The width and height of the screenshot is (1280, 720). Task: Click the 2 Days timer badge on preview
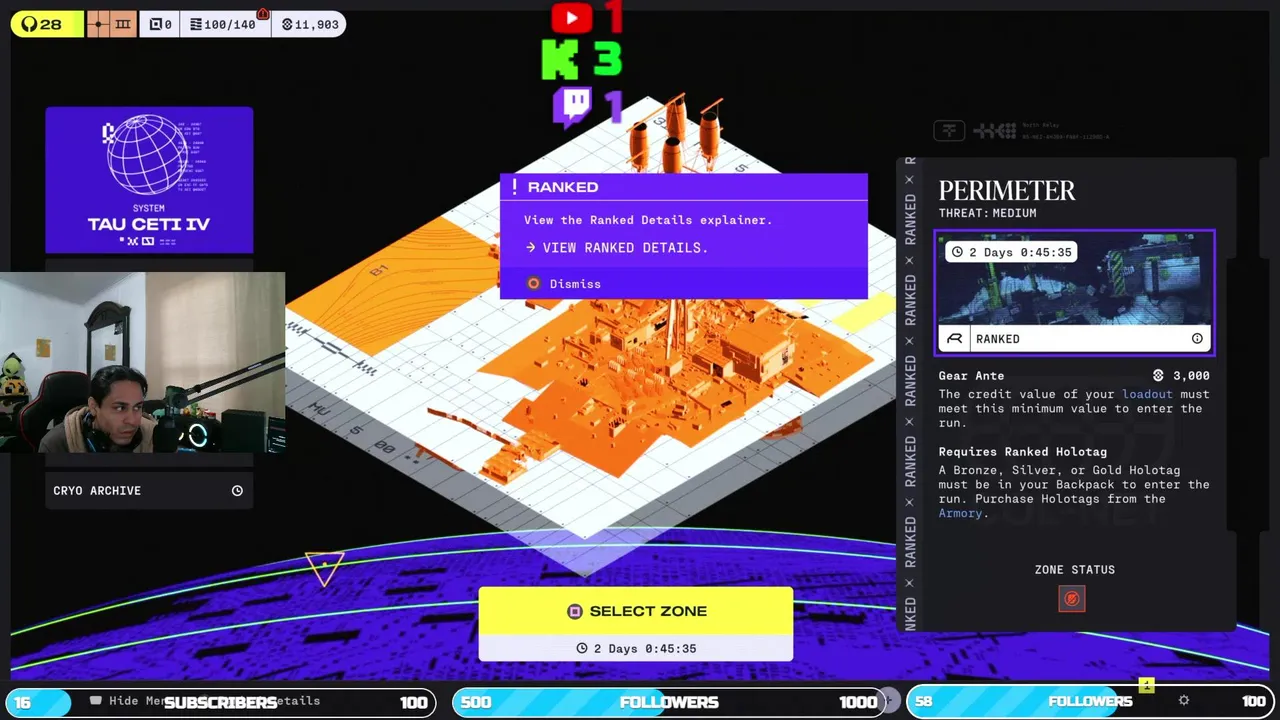(x=1012, y=252)
